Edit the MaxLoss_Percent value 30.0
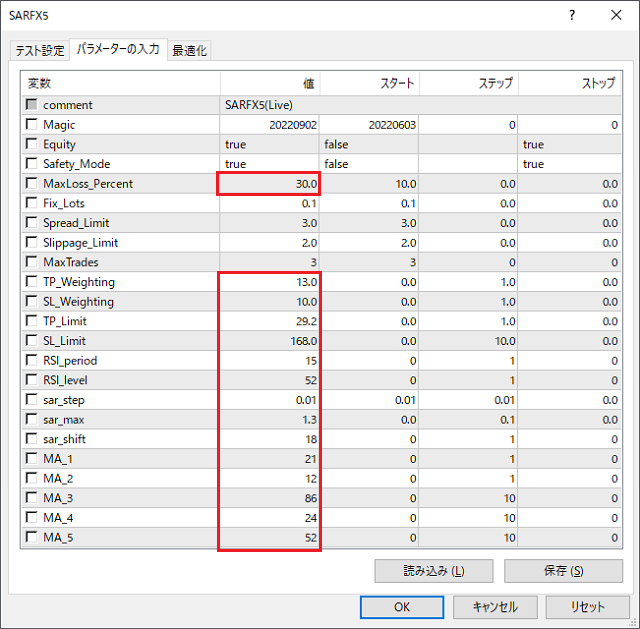The width and height of the screenshot is (640, 629). (306, 184)
